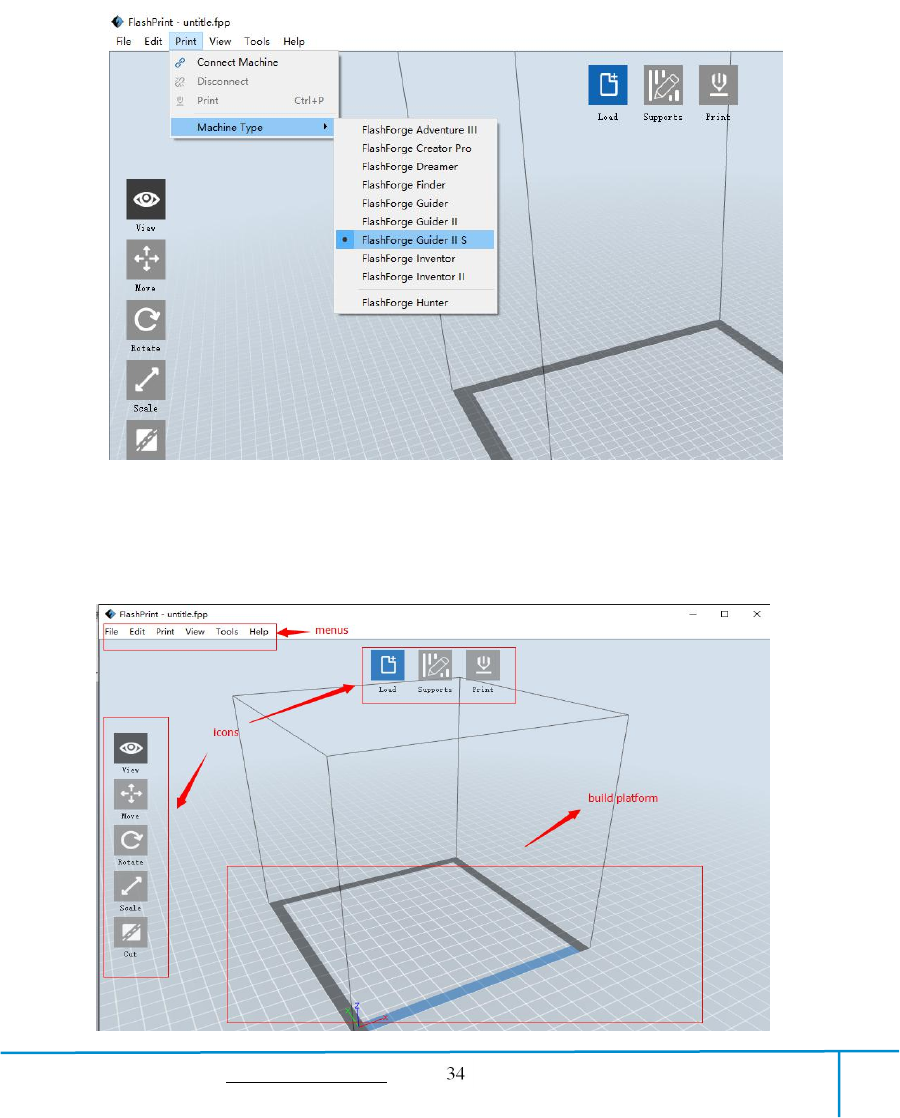Select View eye tool in bottom screenshot
Screen dimensions: 900x1118
point(131,748)
